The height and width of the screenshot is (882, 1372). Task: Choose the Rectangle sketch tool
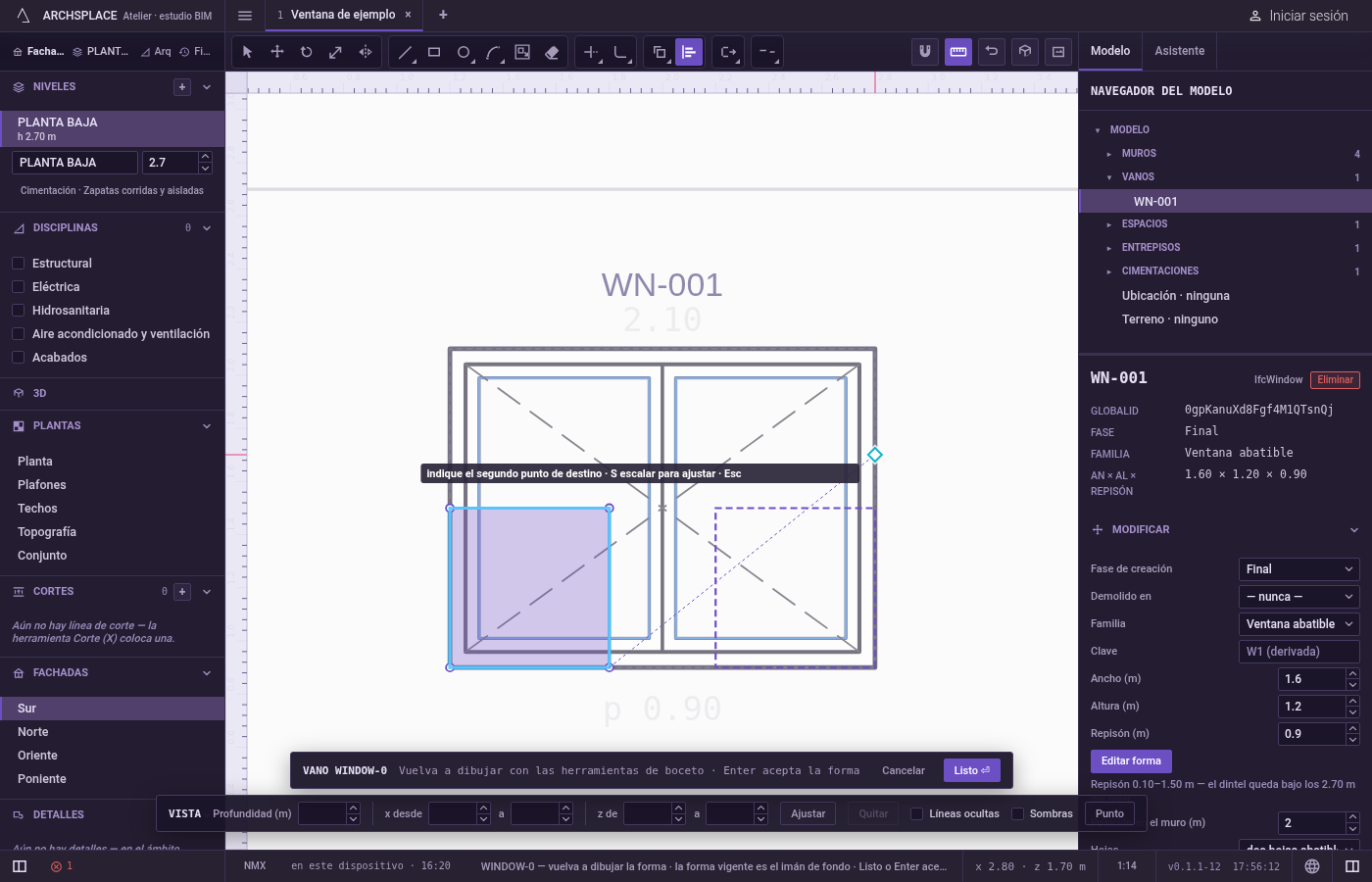[435, 52]
